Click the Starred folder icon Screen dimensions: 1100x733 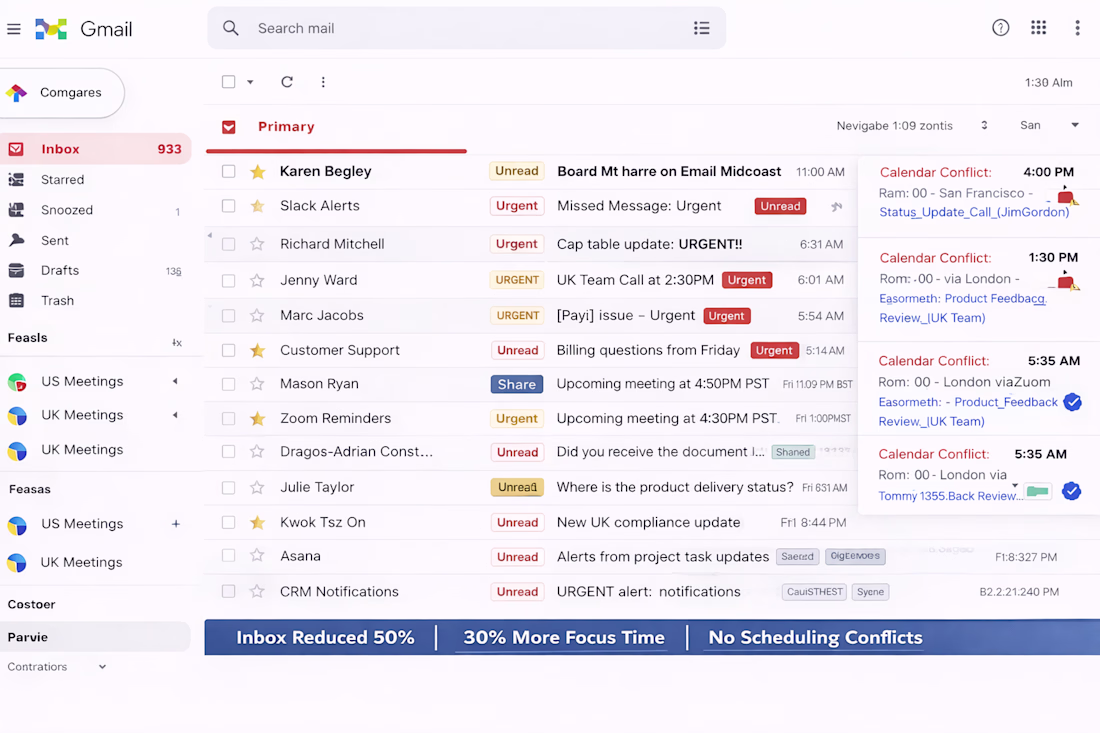(16, 180)
